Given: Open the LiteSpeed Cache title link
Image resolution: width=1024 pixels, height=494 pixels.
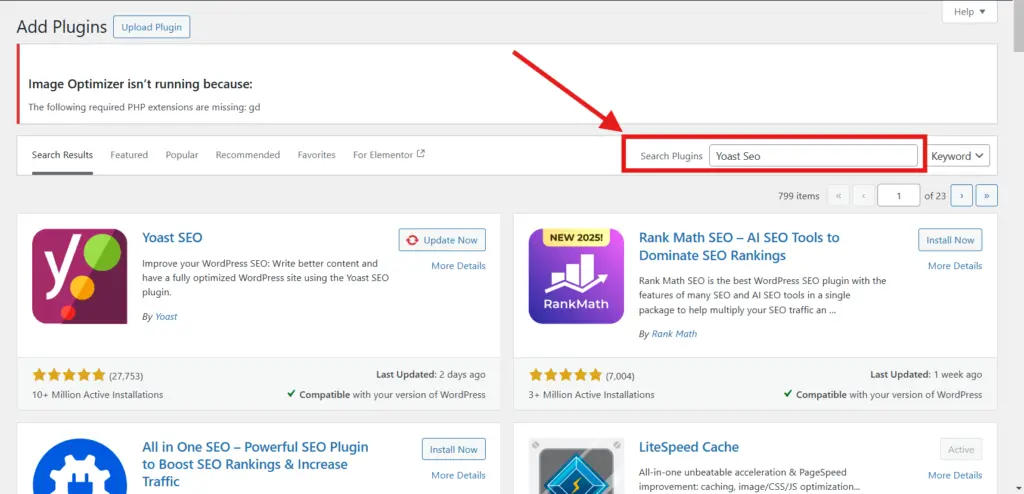Looking at the screenshot, I should point(689,448).
